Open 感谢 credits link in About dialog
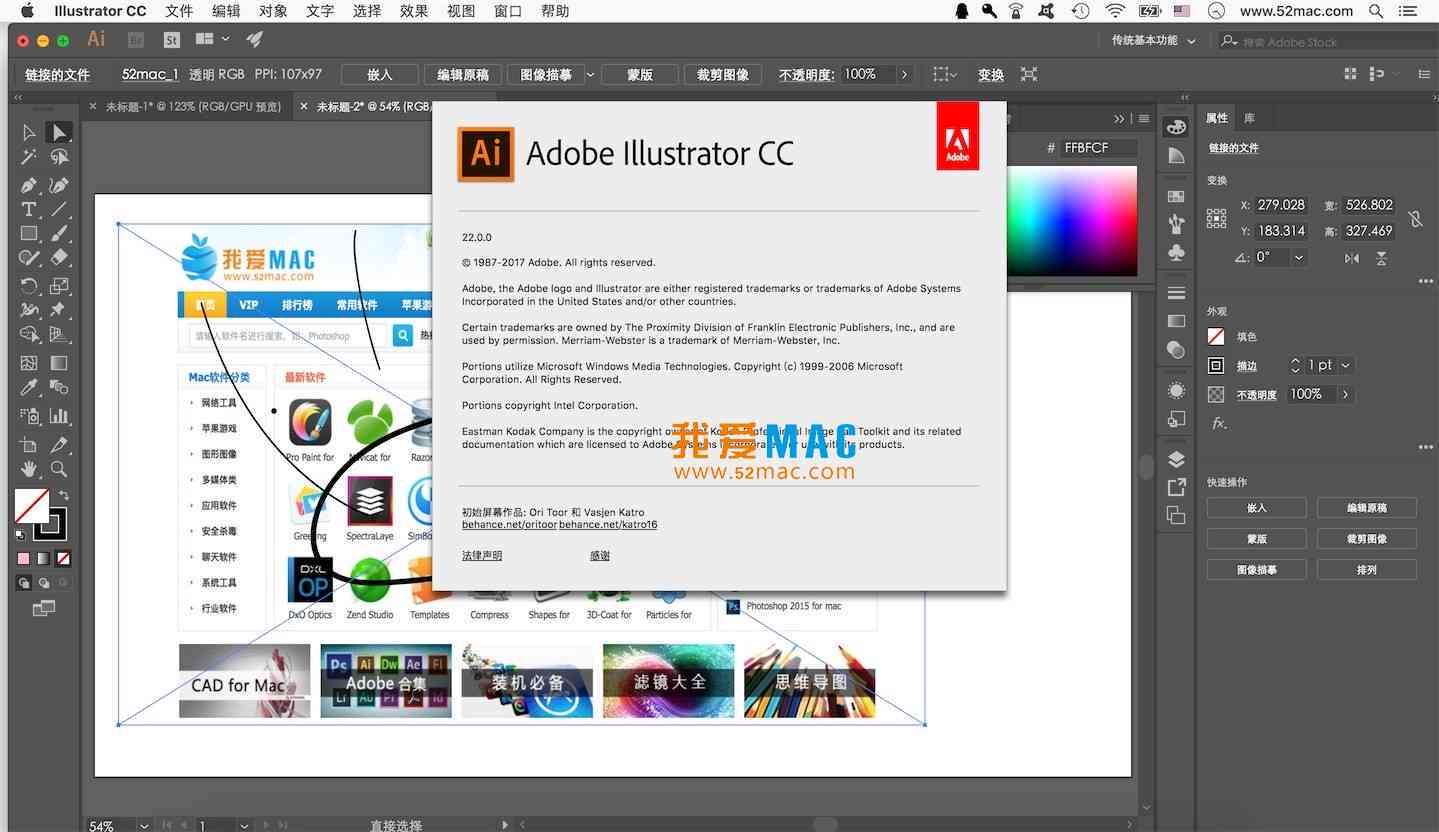 600,555
